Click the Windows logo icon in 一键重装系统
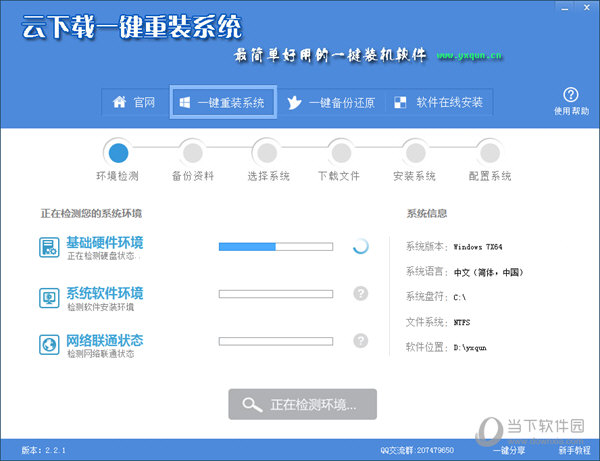 [185, 102]
